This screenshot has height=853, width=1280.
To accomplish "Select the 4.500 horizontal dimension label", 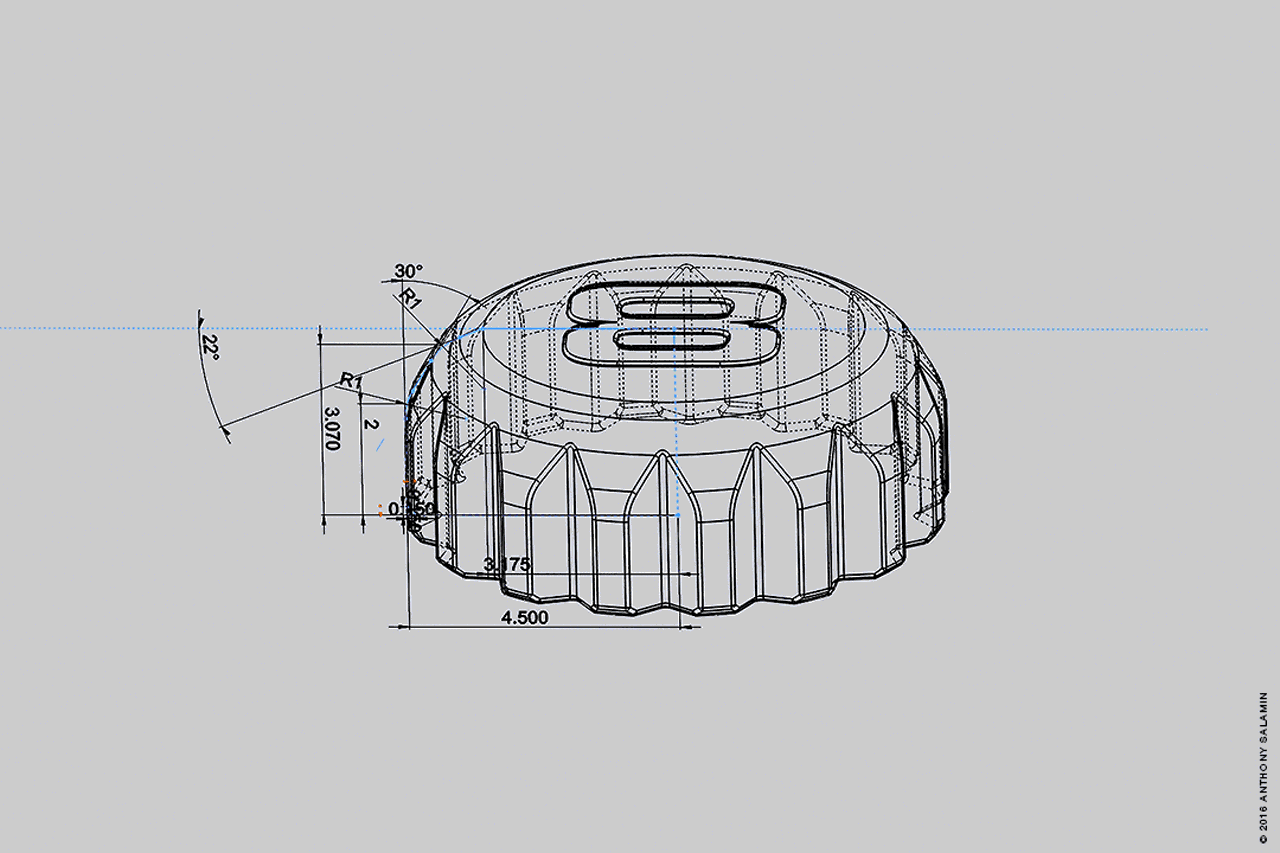I will point(524,618).
